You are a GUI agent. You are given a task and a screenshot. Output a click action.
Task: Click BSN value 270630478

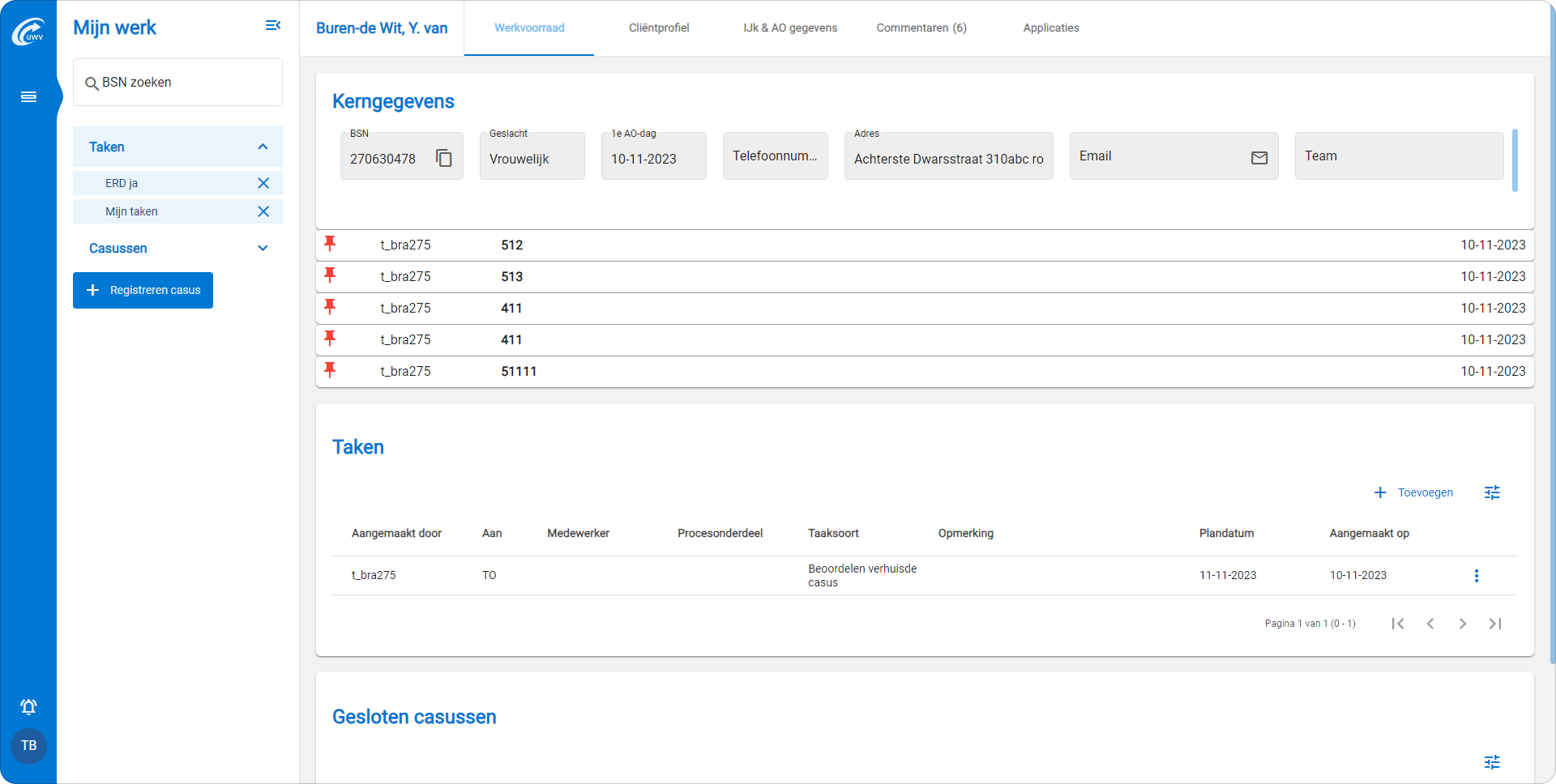(383, 160)
